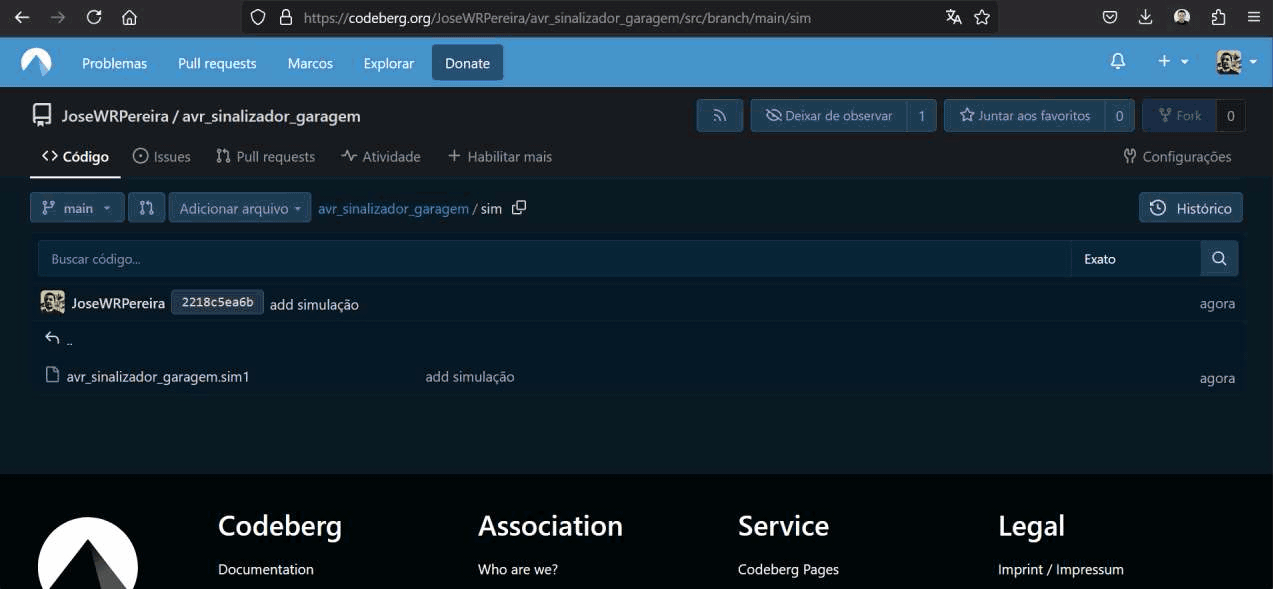Image resolution: width=1273 pixels, height=589 pixels.
Task: Select the Atividade tab
Action: point(380,156)
